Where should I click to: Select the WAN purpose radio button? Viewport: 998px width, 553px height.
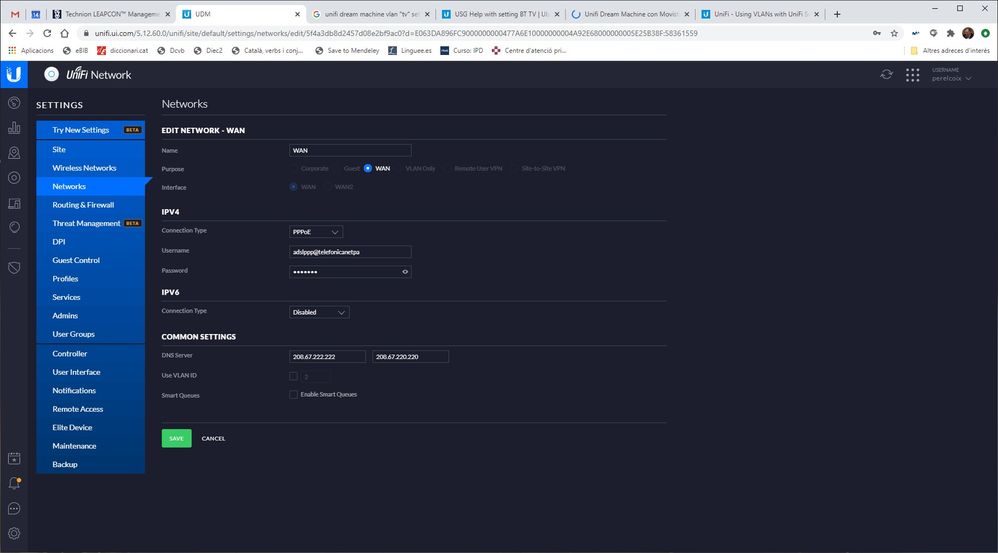pos(368,169)
